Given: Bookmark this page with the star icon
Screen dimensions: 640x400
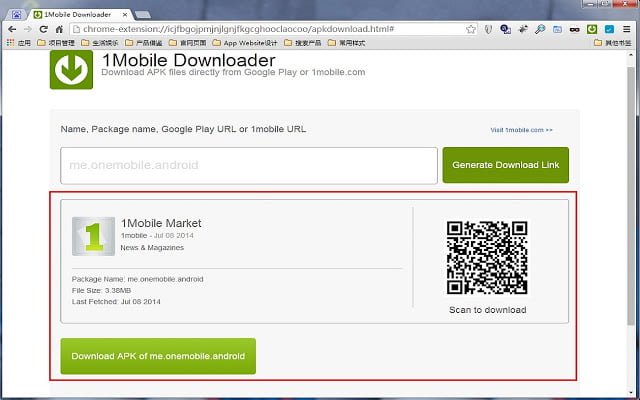Looking at the screenshot, I should tap(471, 29).
